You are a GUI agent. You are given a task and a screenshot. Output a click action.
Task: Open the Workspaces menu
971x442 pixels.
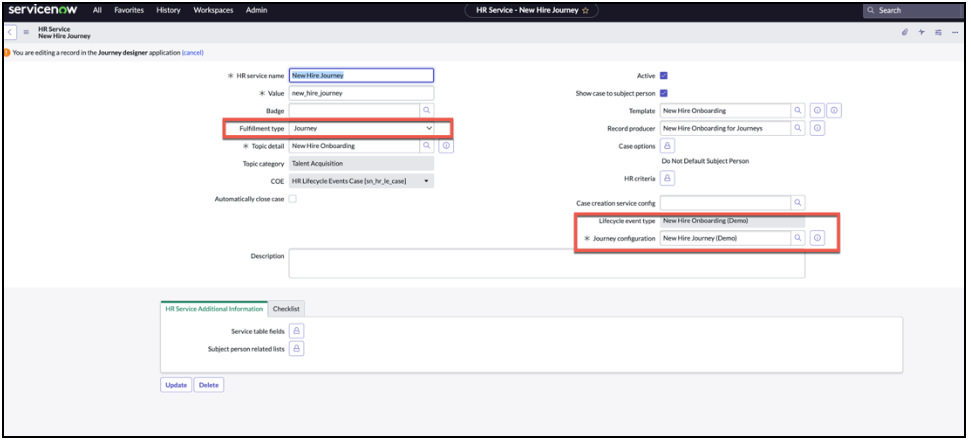point(214,11)
